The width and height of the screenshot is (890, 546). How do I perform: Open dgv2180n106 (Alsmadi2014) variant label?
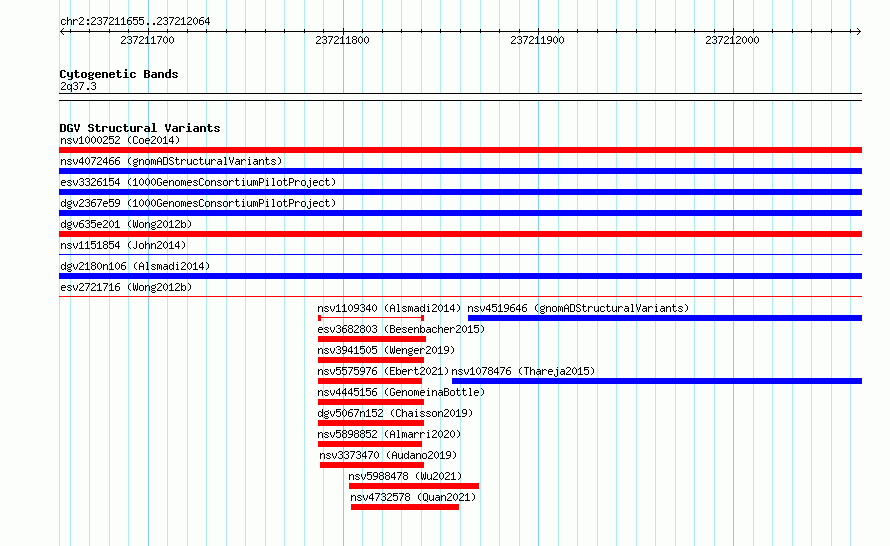click(x=135, y=266)
